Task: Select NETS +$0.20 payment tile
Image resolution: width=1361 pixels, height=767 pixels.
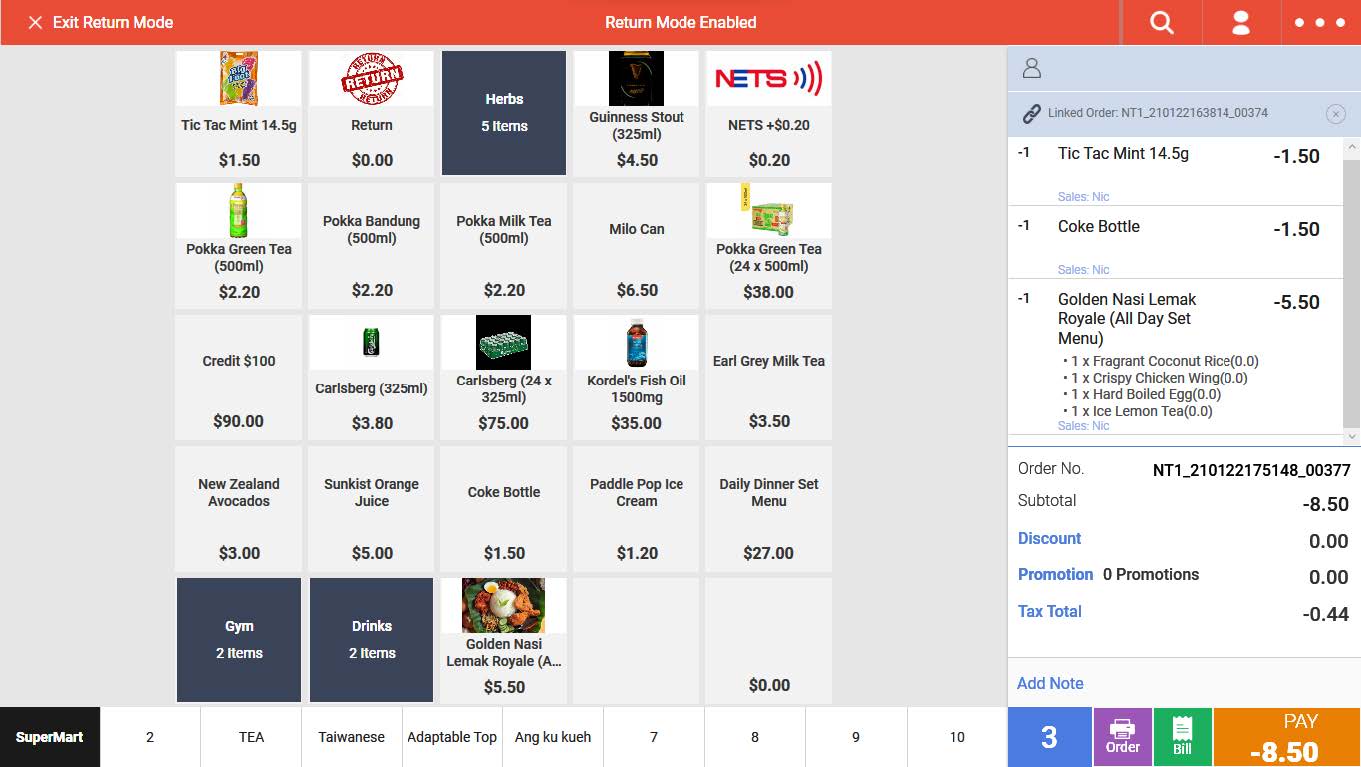Action: tap(769, 113)
